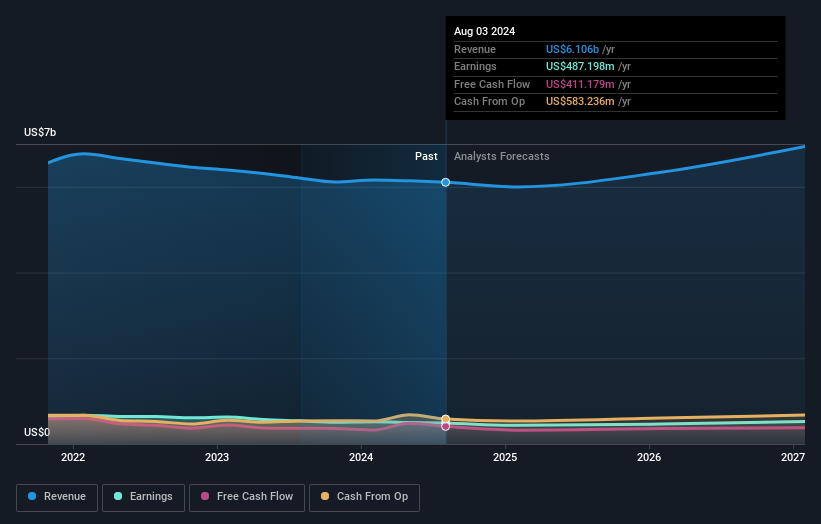
Task: Click the Cash From Op tooltip label
Action: point(489,102)
